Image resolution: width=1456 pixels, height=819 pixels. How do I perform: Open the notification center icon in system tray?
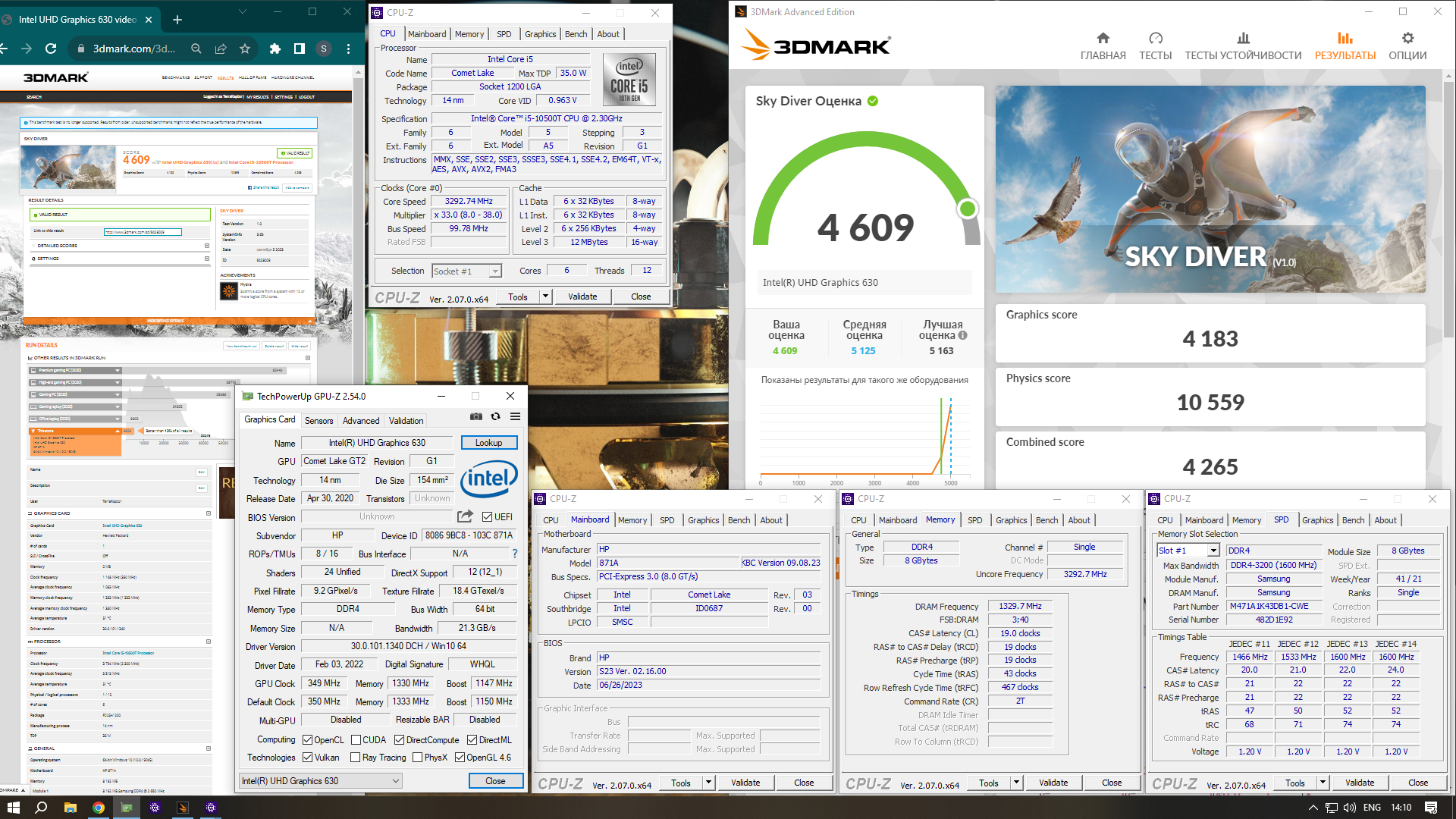[1431, 808]
